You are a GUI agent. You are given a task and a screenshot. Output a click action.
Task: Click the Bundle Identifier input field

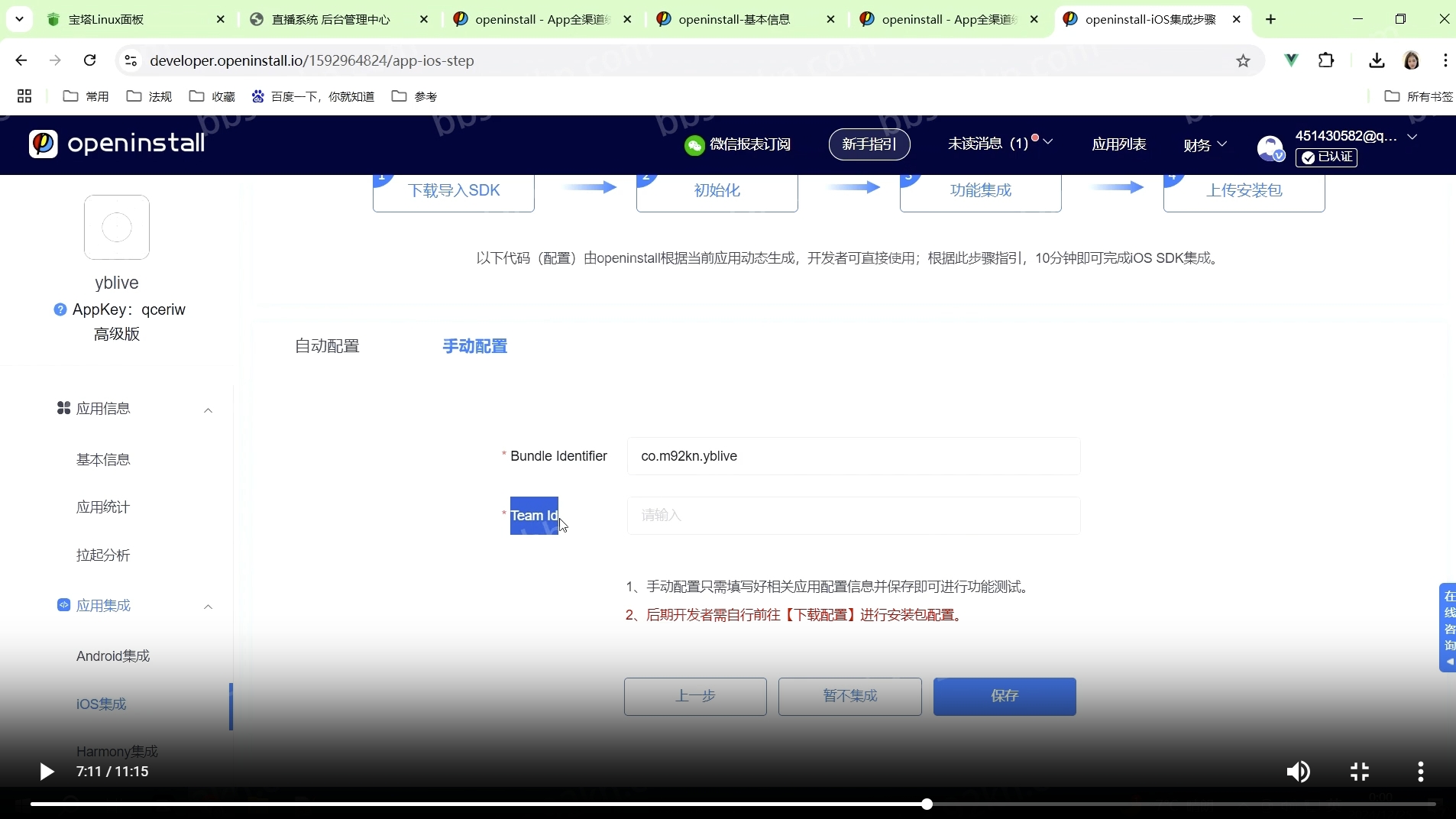(854, 456)
